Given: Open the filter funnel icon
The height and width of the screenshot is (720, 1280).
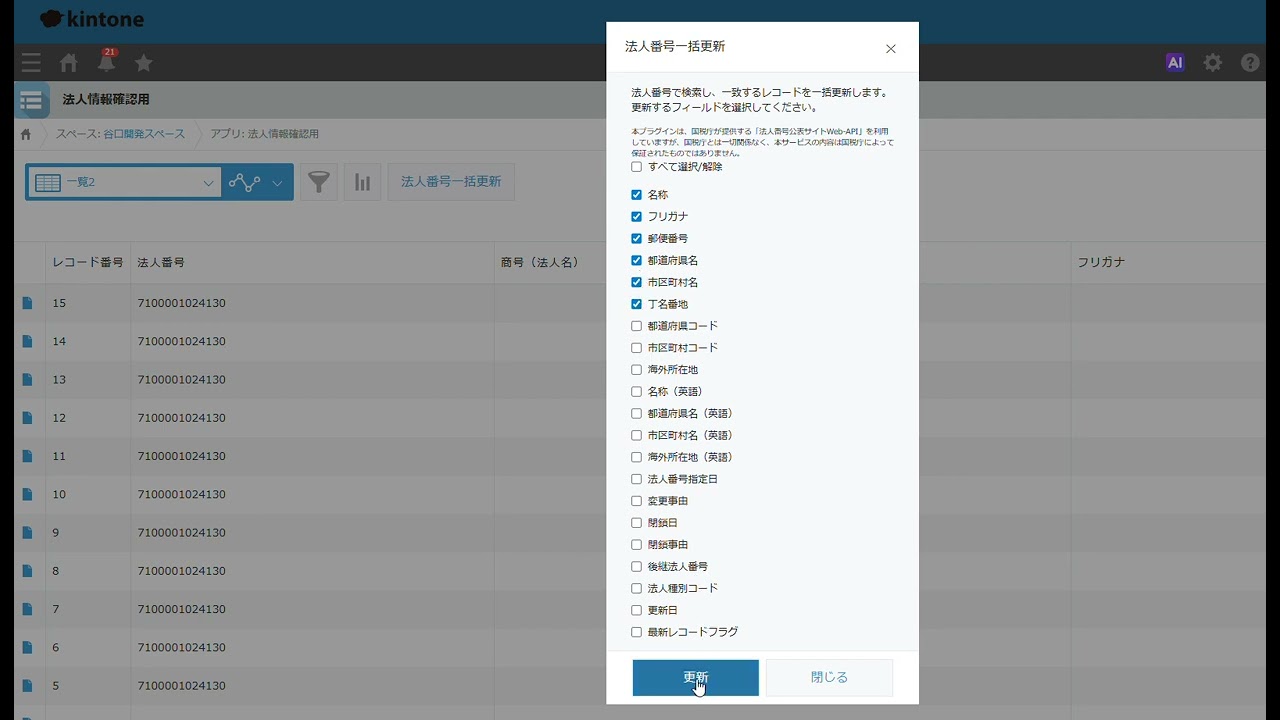Looking at the screenshot, I should coord(319,182).
